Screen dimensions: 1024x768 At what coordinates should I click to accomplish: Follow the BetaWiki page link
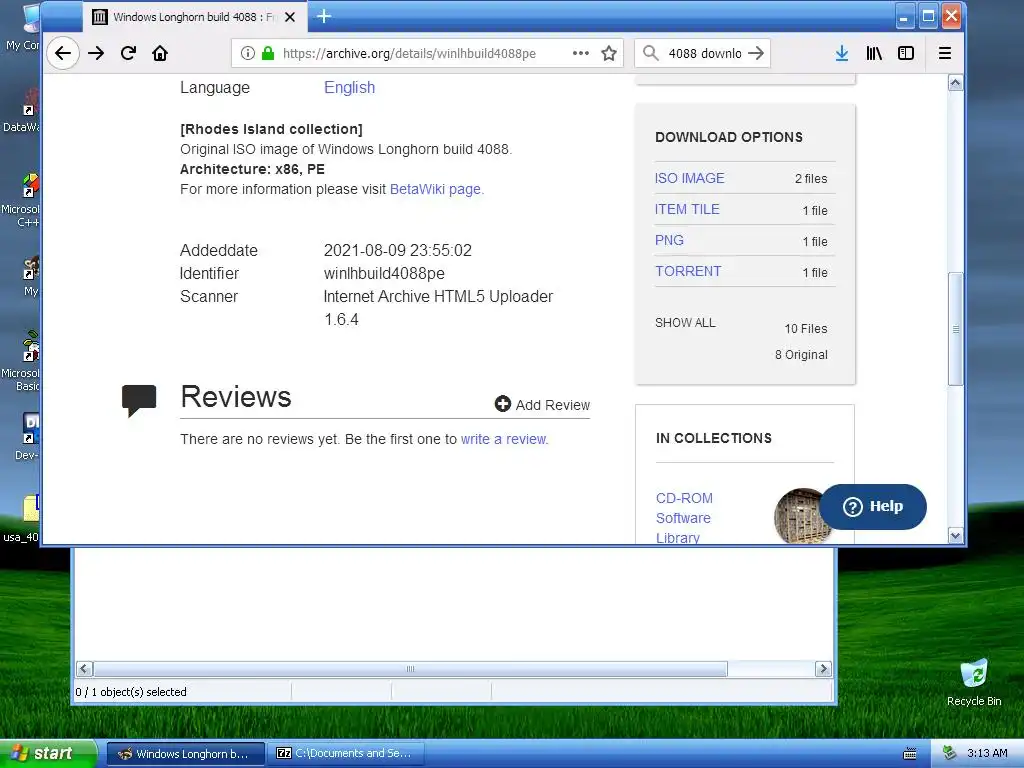pos(436,189)
